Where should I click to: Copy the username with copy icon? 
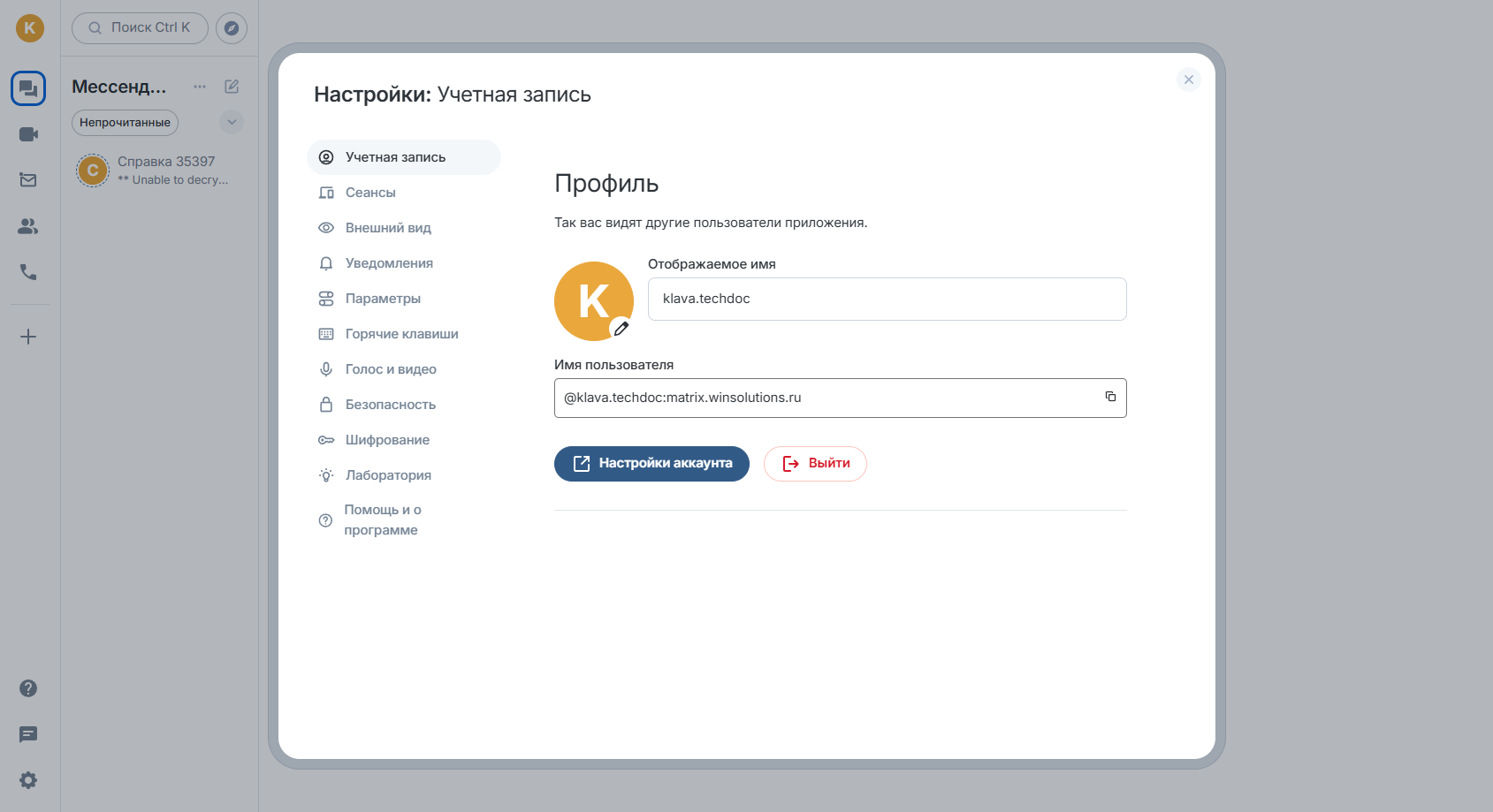(x=1110, y=397)
